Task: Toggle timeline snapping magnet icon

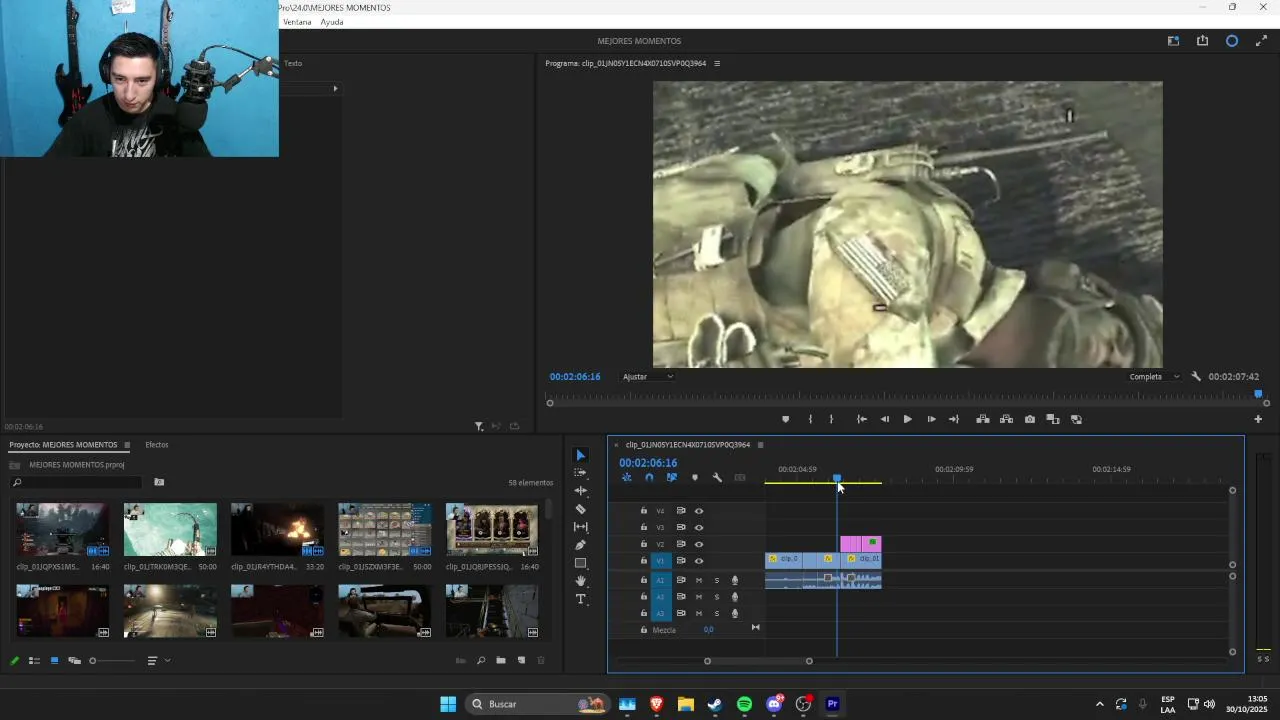Action: pos(649,478)
